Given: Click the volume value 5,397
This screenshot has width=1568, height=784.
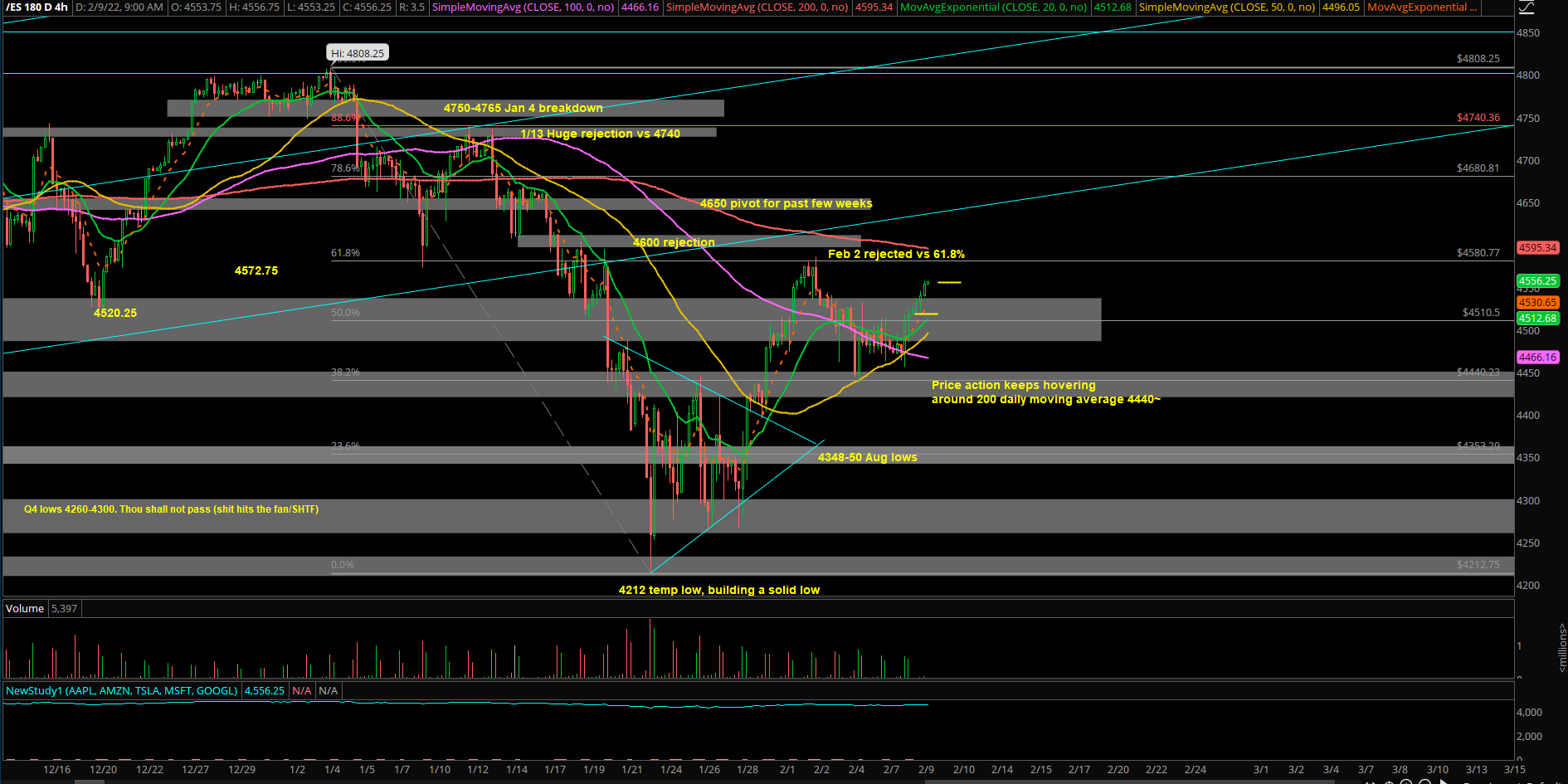Looking at the screenshot, I should (64, 608).
